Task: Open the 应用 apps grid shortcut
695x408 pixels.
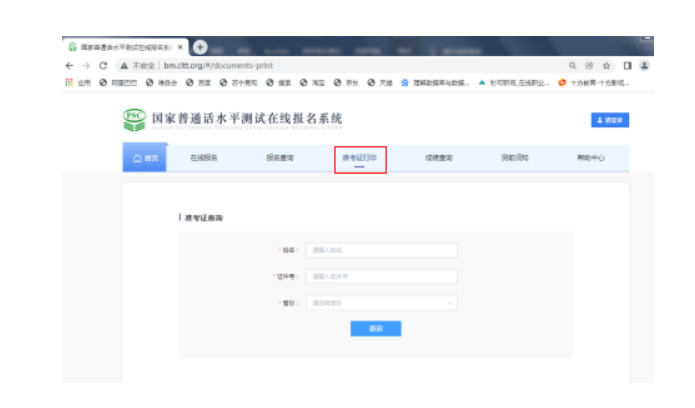Action: coord(78,82)
